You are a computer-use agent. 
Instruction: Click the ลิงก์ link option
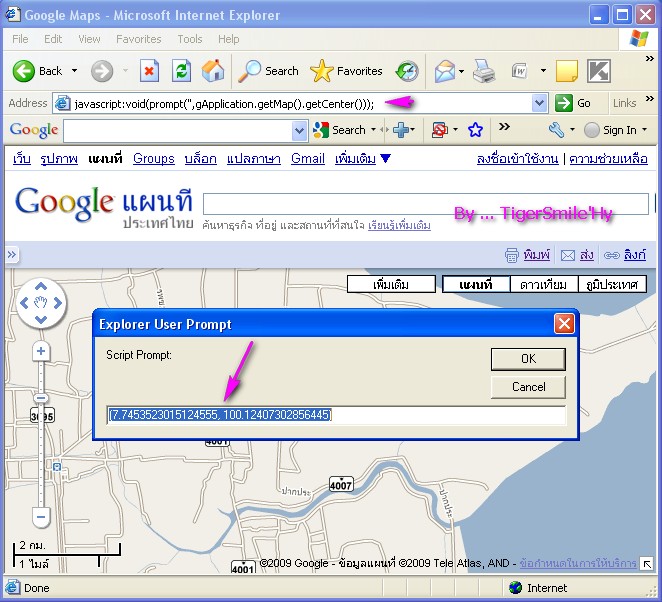[635, 255]
